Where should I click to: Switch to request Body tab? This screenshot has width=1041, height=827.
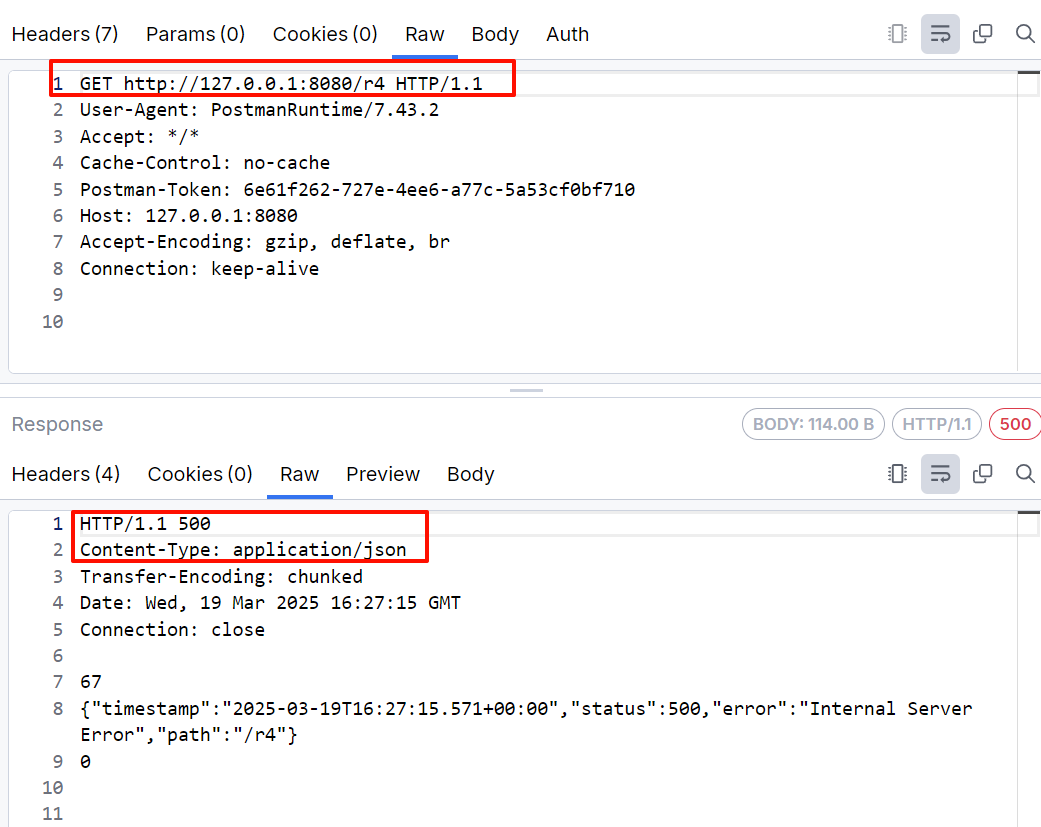(495, 34)
